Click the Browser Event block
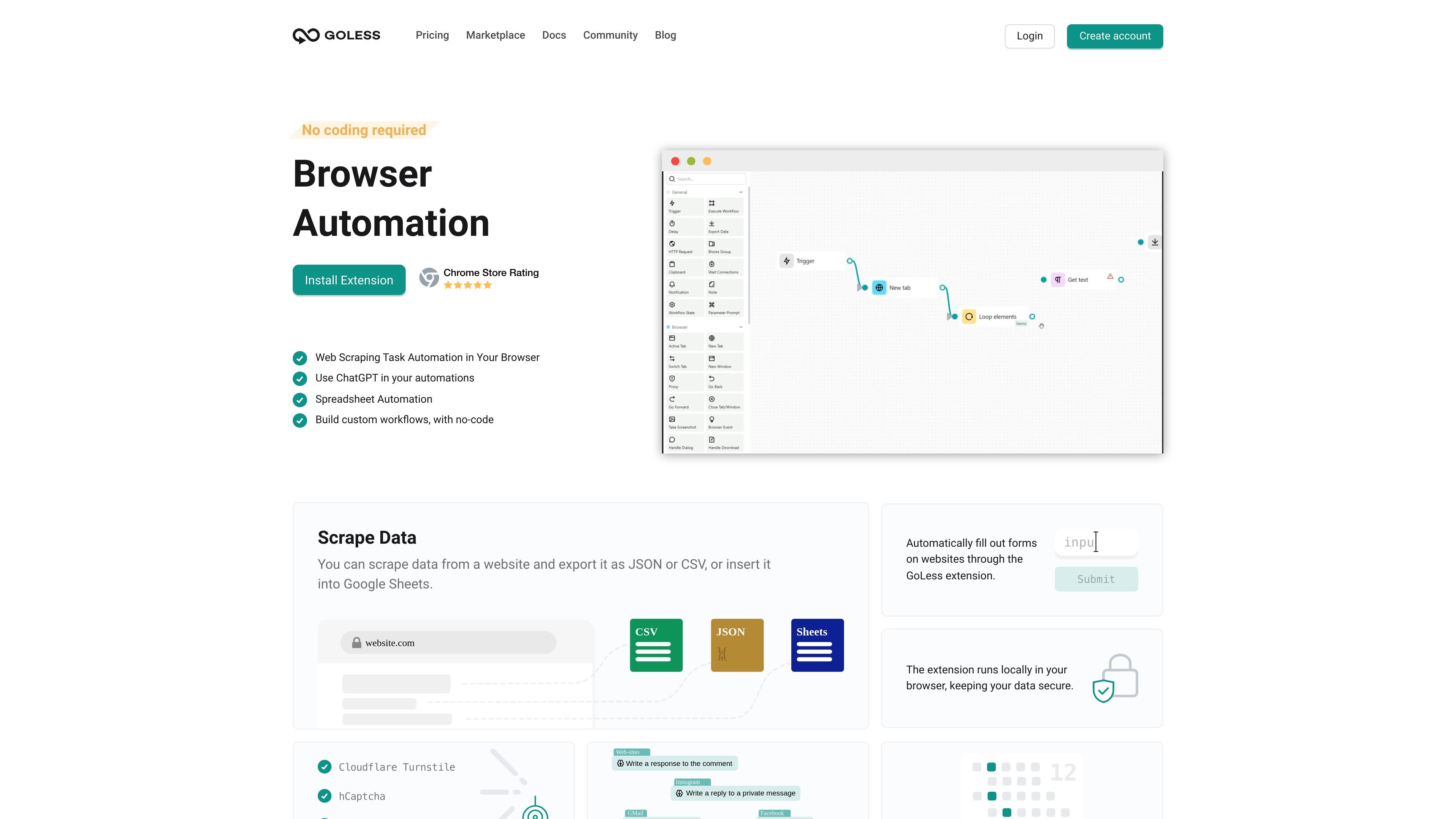The image size is (1456, 819). point(725,423)
